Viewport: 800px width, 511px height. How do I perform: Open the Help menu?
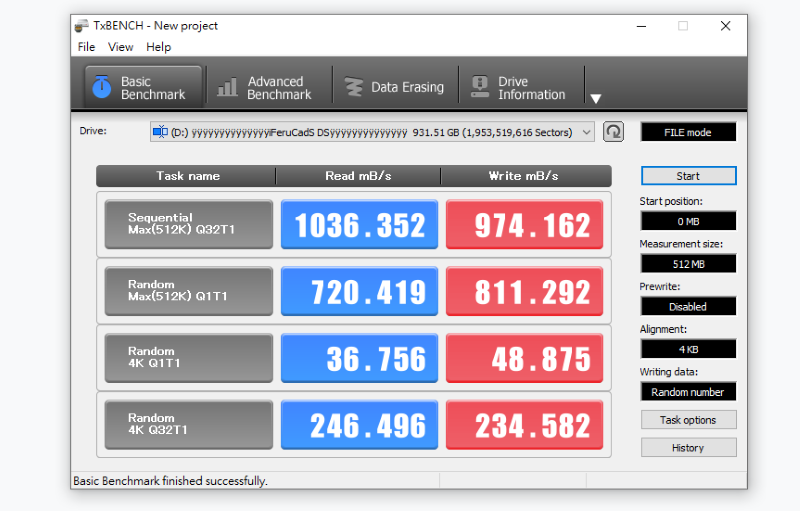[159, 47]
